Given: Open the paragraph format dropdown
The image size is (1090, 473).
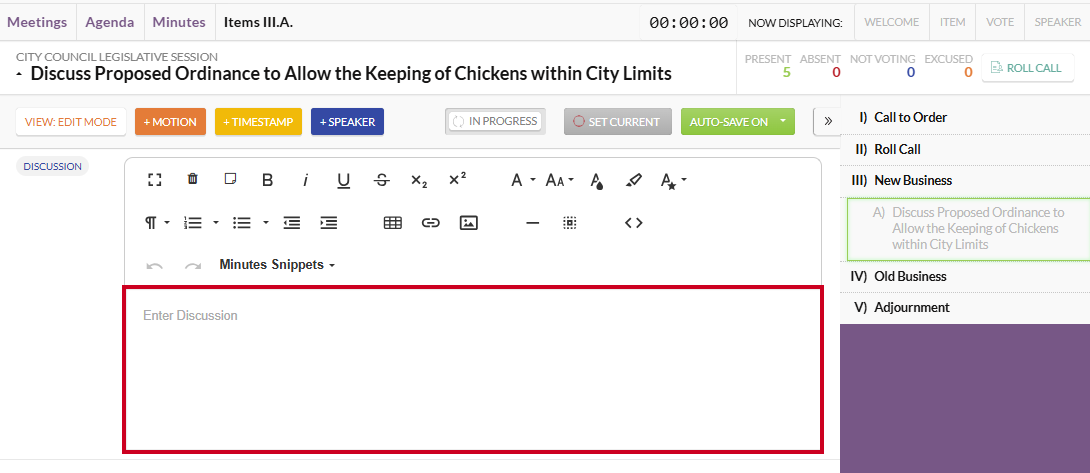Looking at the screenshot, I should click(x=157, y=223).
